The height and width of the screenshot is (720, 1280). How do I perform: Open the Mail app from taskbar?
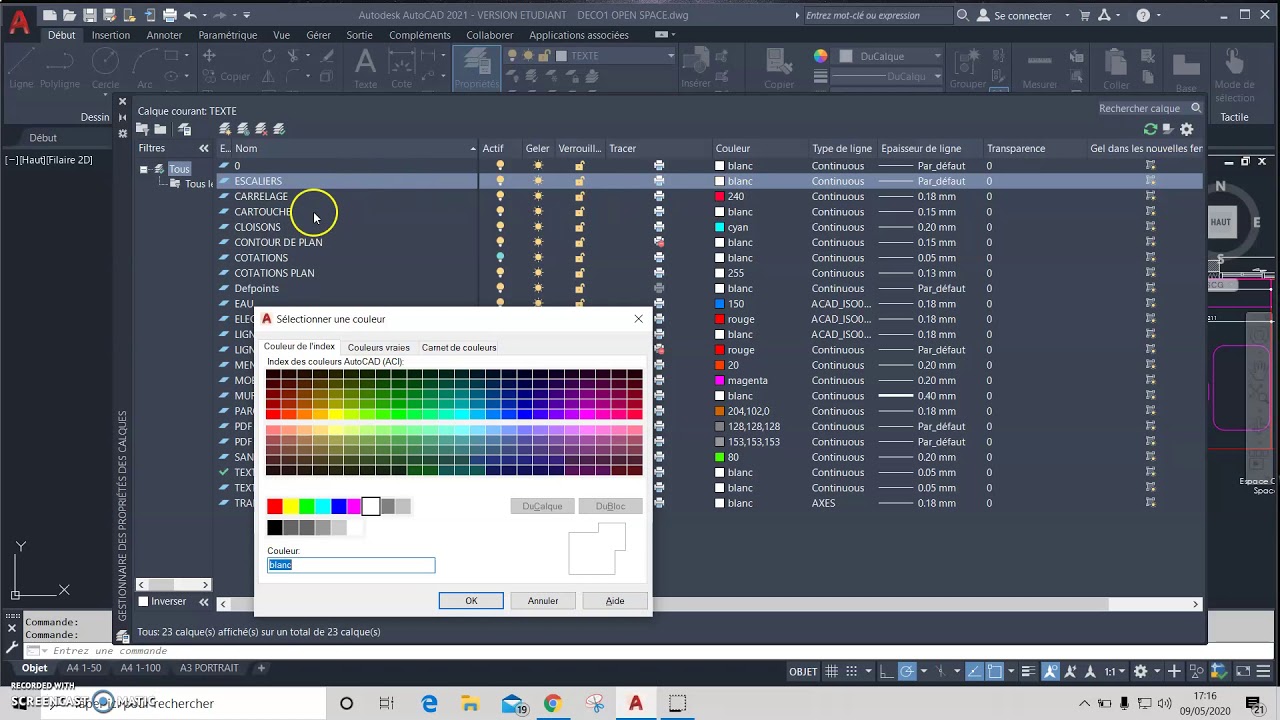pyautogui.click(x=513, y=703)
